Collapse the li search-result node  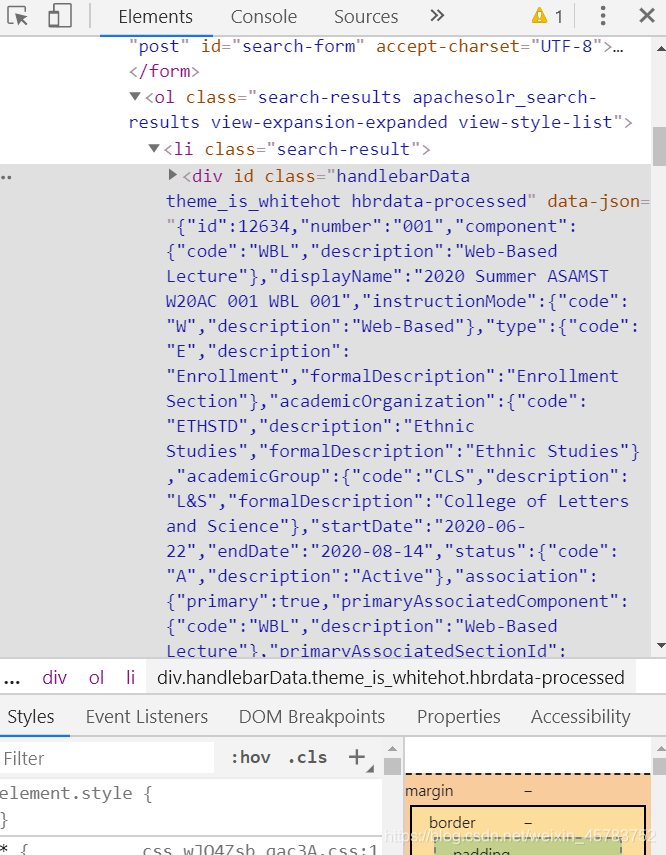click(x=154, y=148)
